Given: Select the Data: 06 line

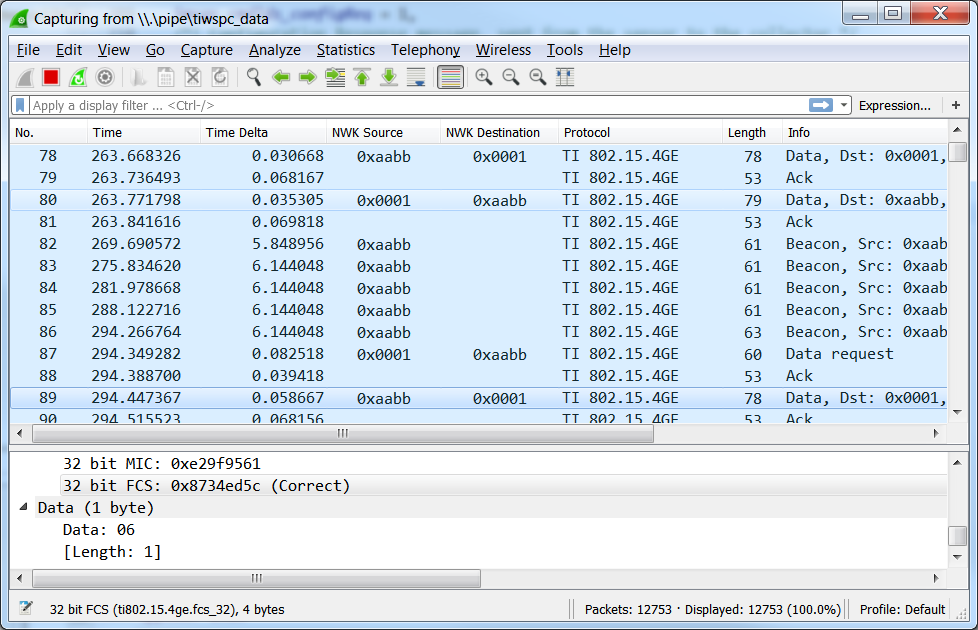Looking at the screenshot, I should tap(99, 530).
